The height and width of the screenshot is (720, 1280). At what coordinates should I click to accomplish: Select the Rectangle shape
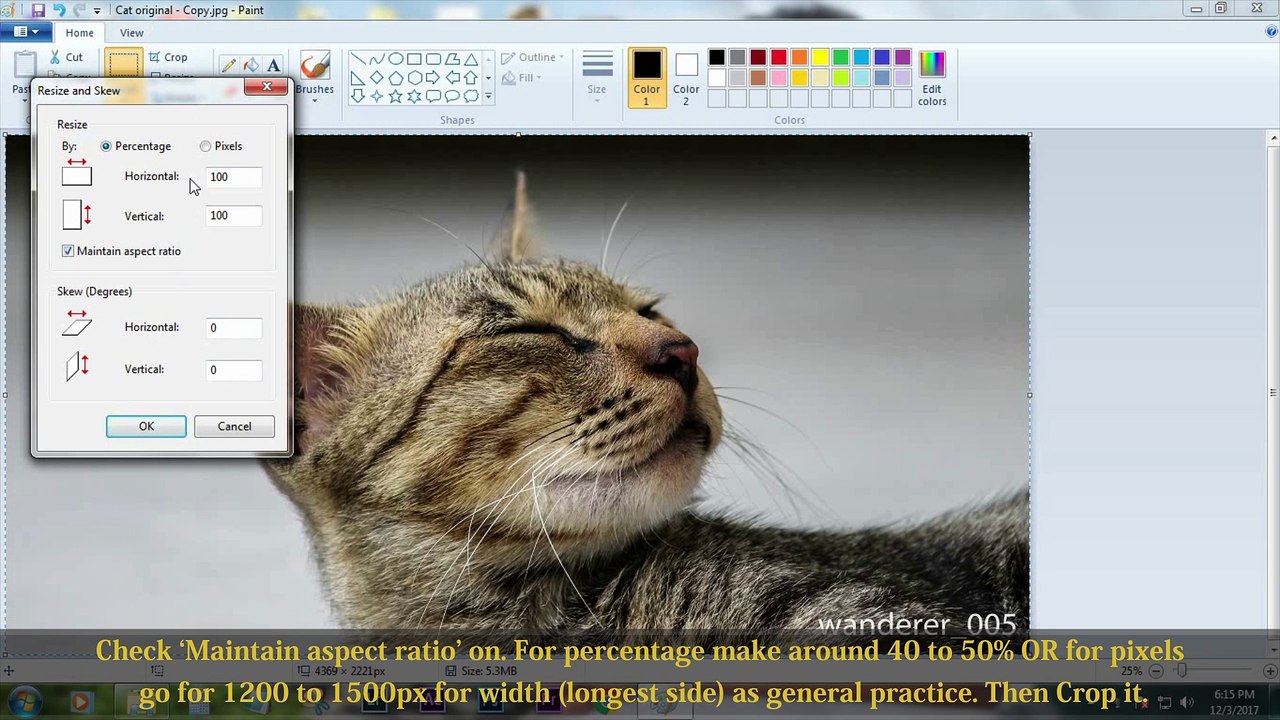414,59
